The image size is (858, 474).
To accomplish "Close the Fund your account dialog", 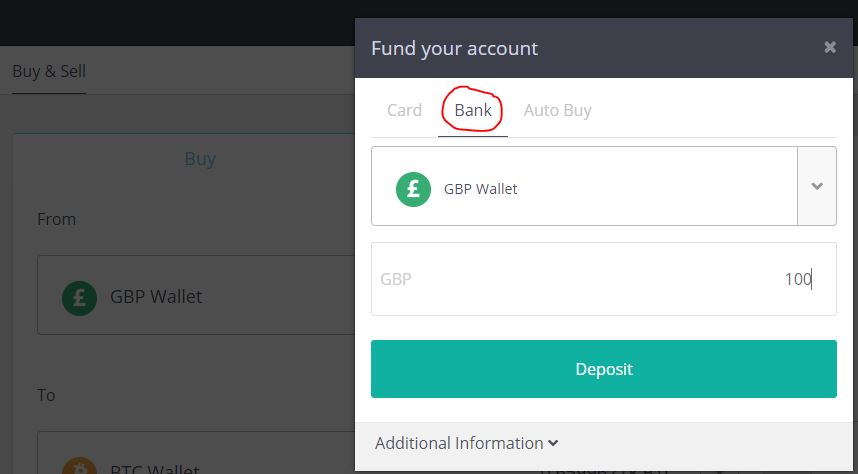I will [x=830, y=48].
